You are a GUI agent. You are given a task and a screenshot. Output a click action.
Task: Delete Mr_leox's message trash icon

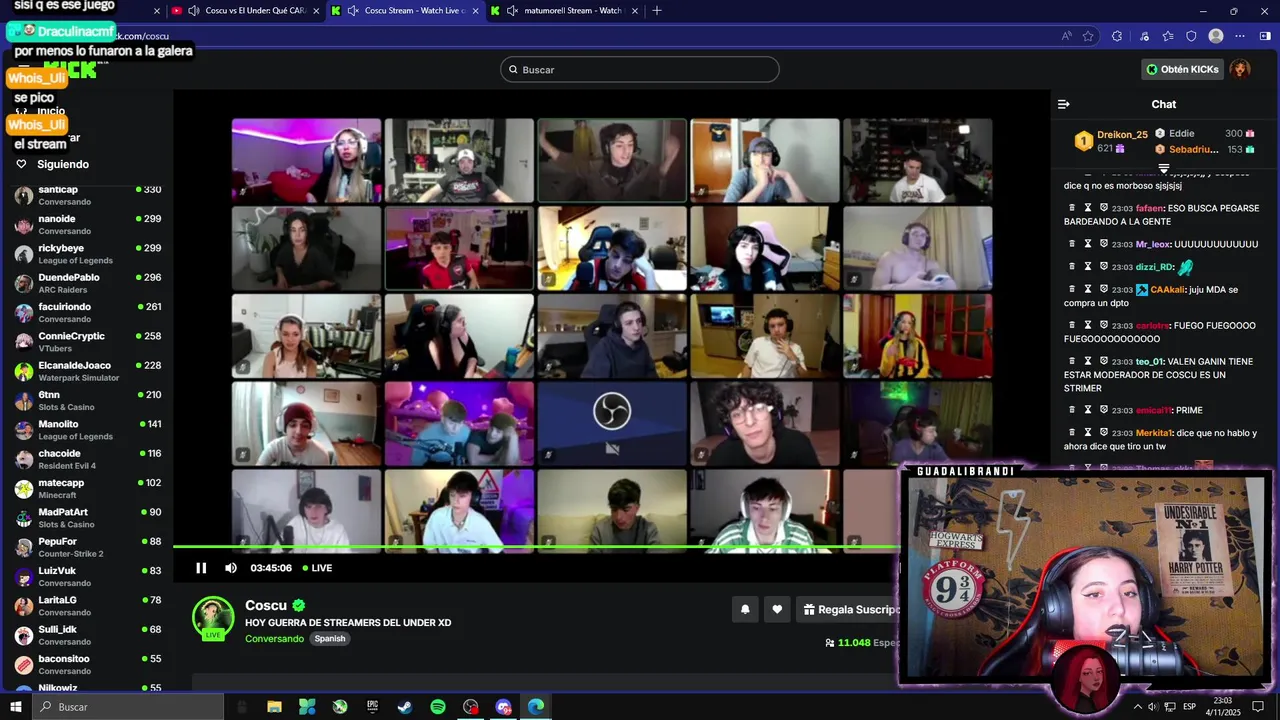pos(1072,244)
